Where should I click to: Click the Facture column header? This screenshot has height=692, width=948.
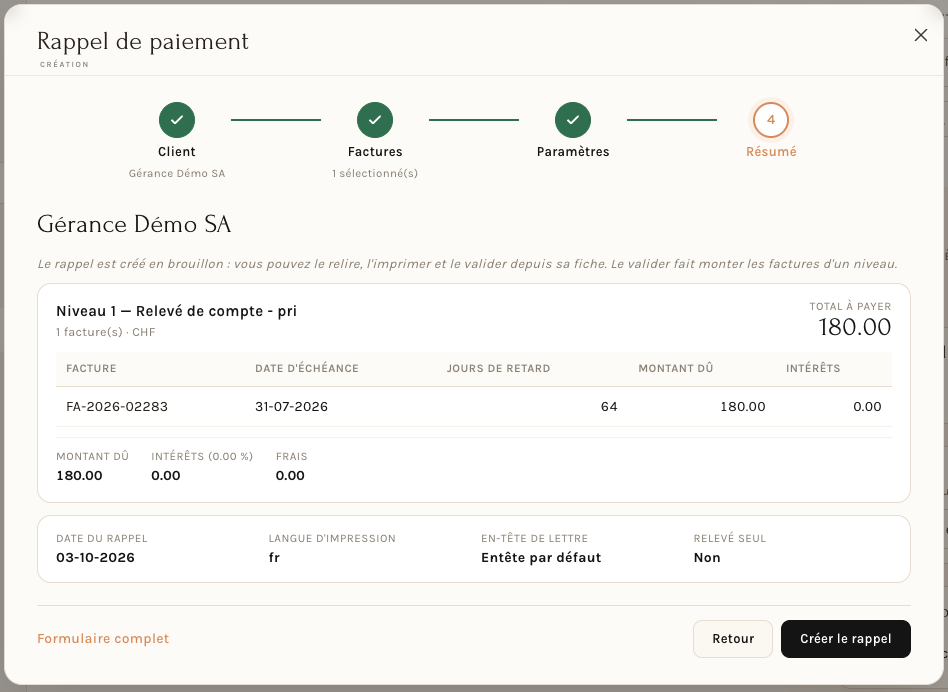(x=91, y=369)
